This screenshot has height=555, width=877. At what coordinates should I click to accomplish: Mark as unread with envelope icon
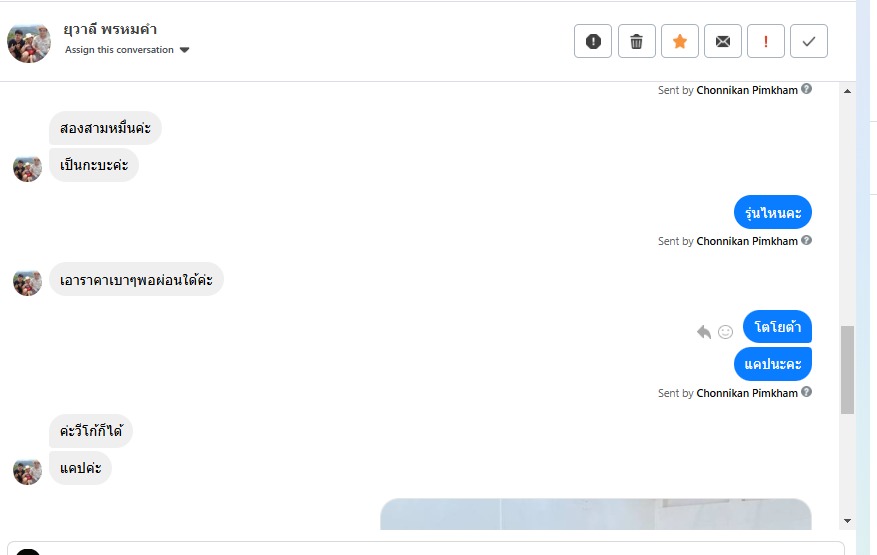723,41
